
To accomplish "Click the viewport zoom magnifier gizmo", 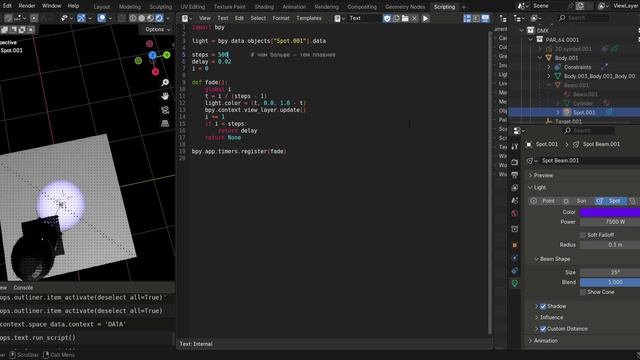I will pyautogui.click(x=165, y=82).
